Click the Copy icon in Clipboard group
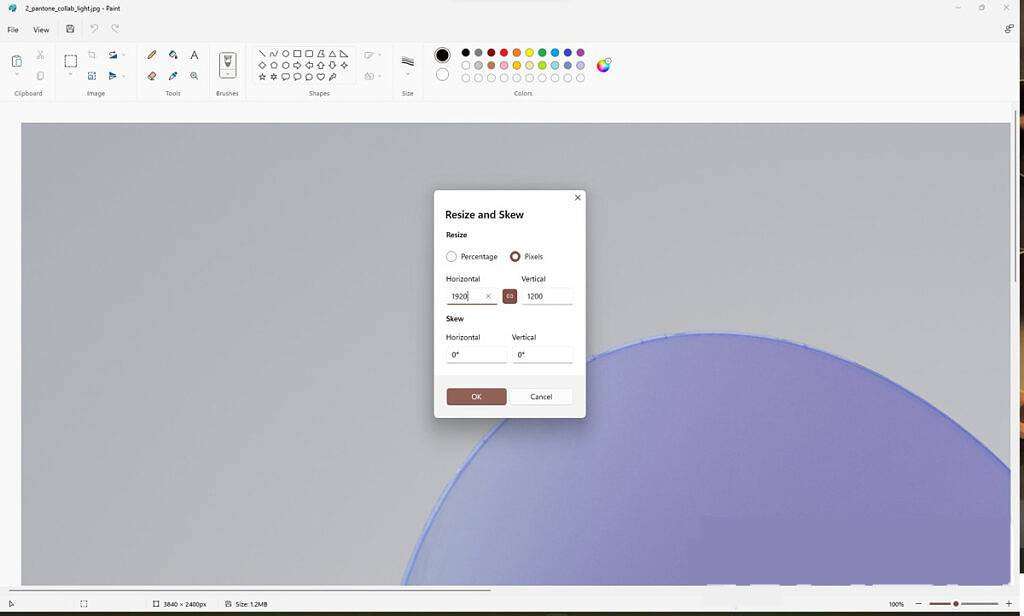This screenshot has height=616, width=1024. (40, 76)
